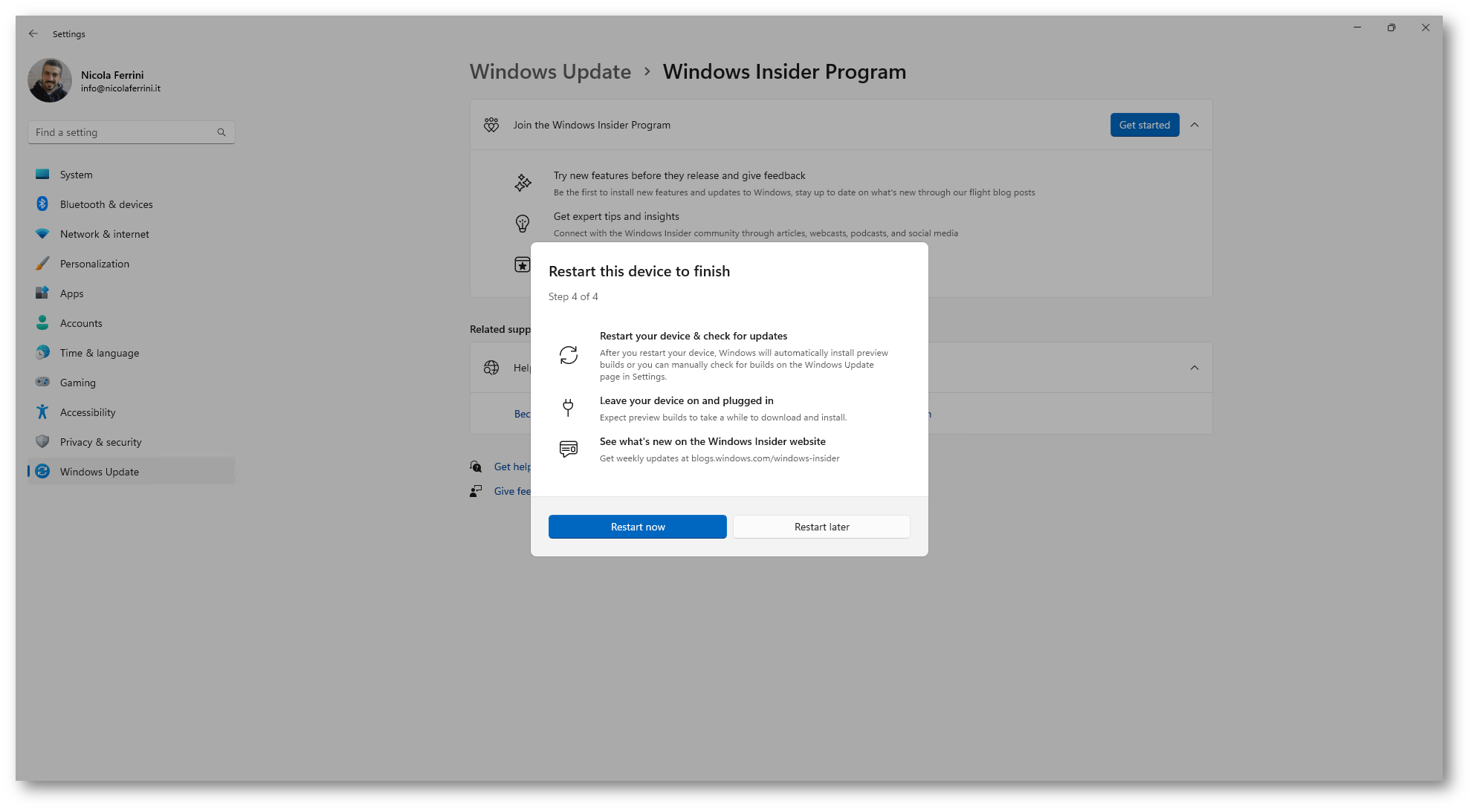Click 'Leave your device on and plugged in' text
The image size is (1474, 812).
pyautogui.click(x=686, y=400)
